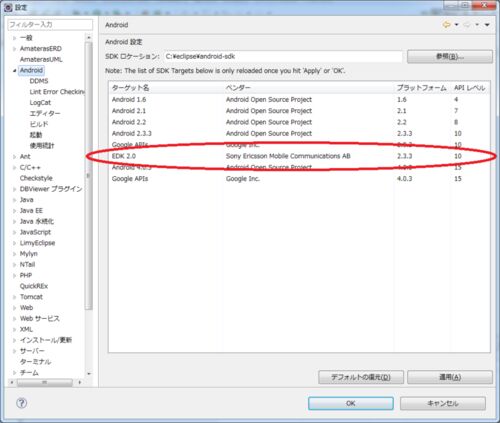Select チーム in the tree
This screenshot has width=500, height=423.
click(29, 372)
